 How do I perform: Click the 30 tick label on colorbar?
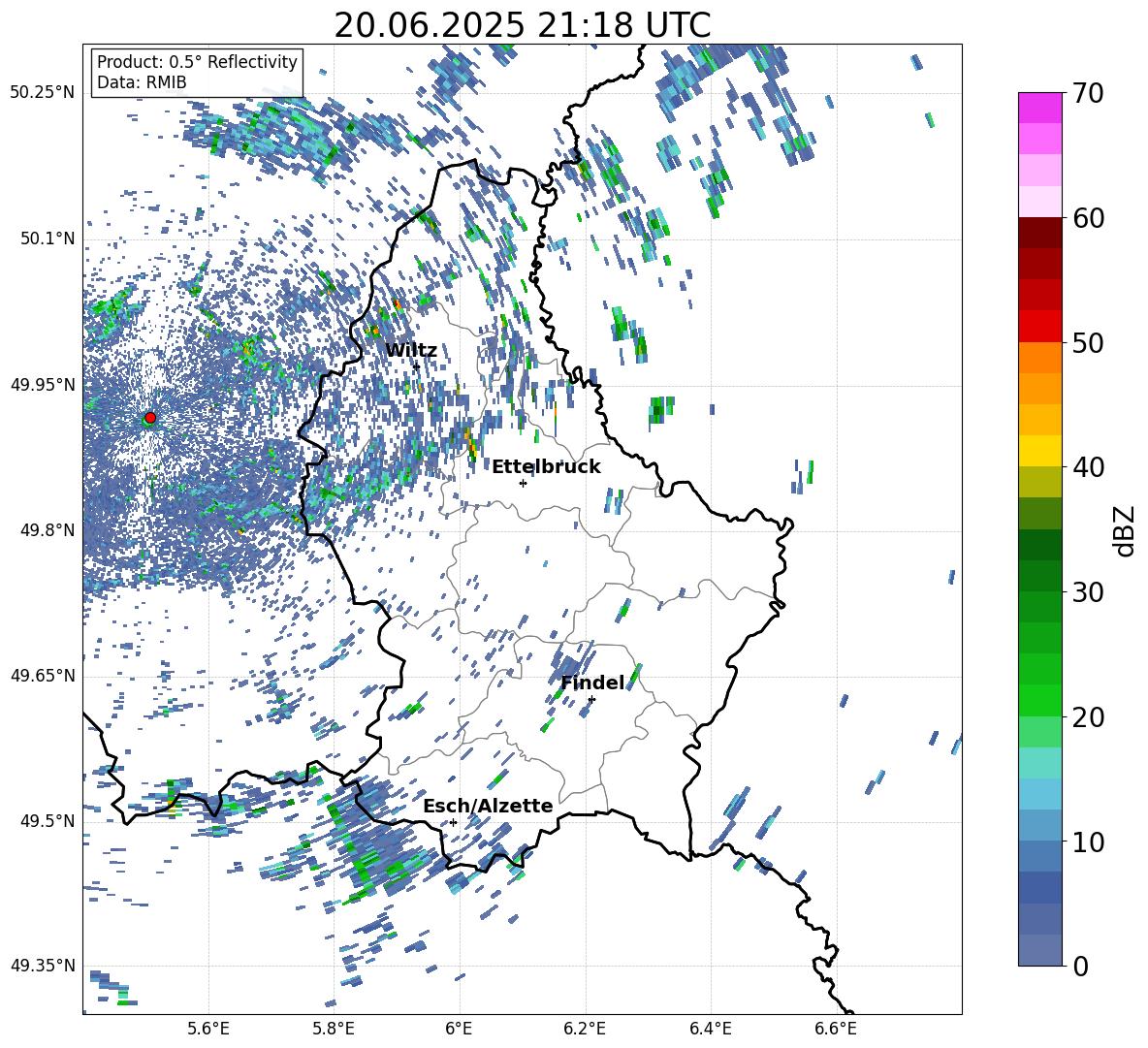1087,592
